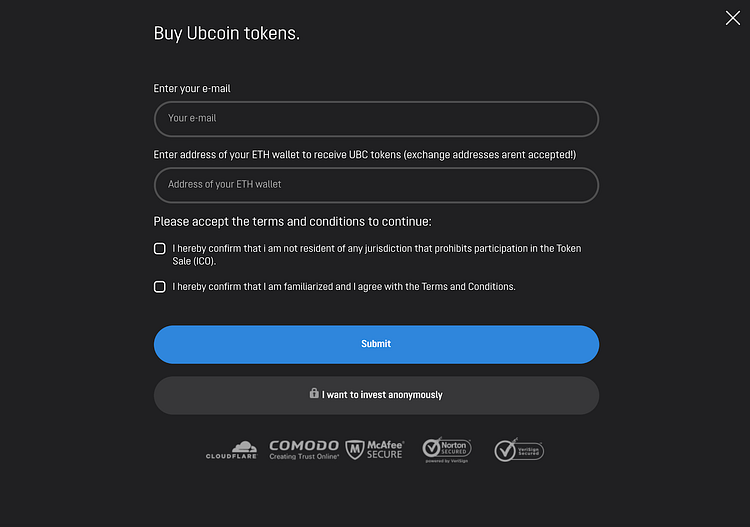Click the ETH wallet address field
This screenshot has width=750, height=527.
click(376, 184)
